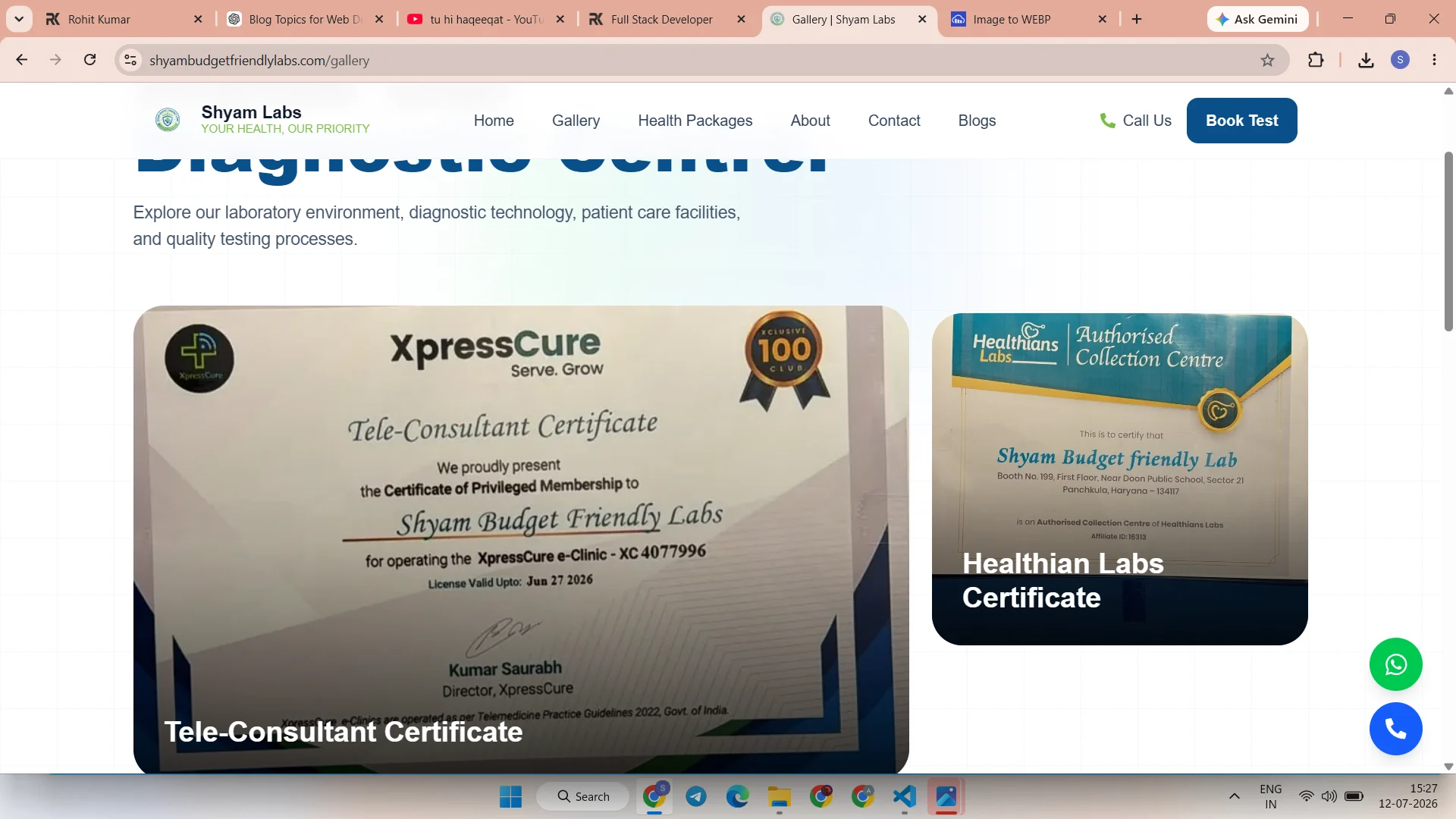Click the page vertical scrollbar thumb

pos(1448,241)
